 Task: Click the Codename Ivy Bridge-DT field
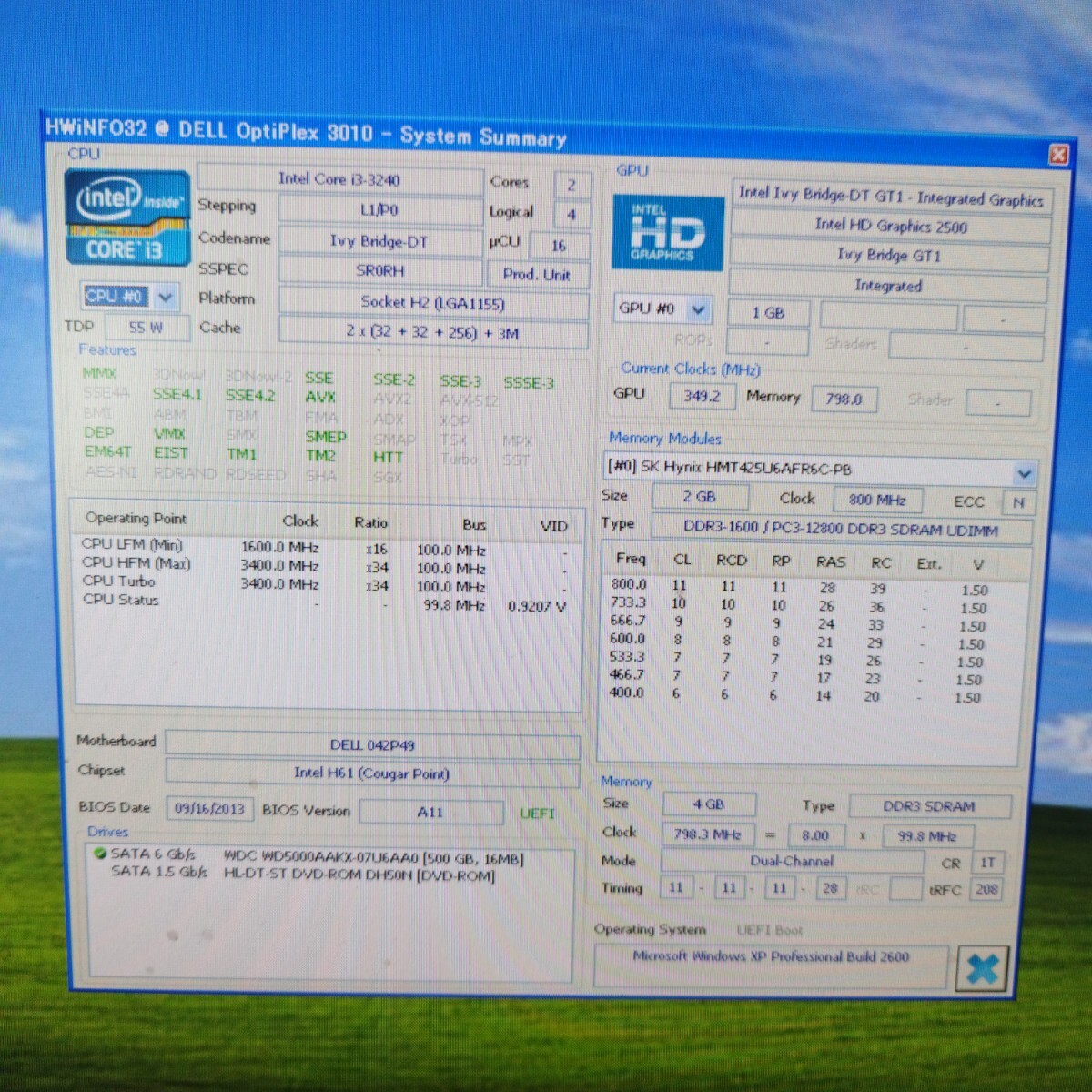[x=379, y=241]
